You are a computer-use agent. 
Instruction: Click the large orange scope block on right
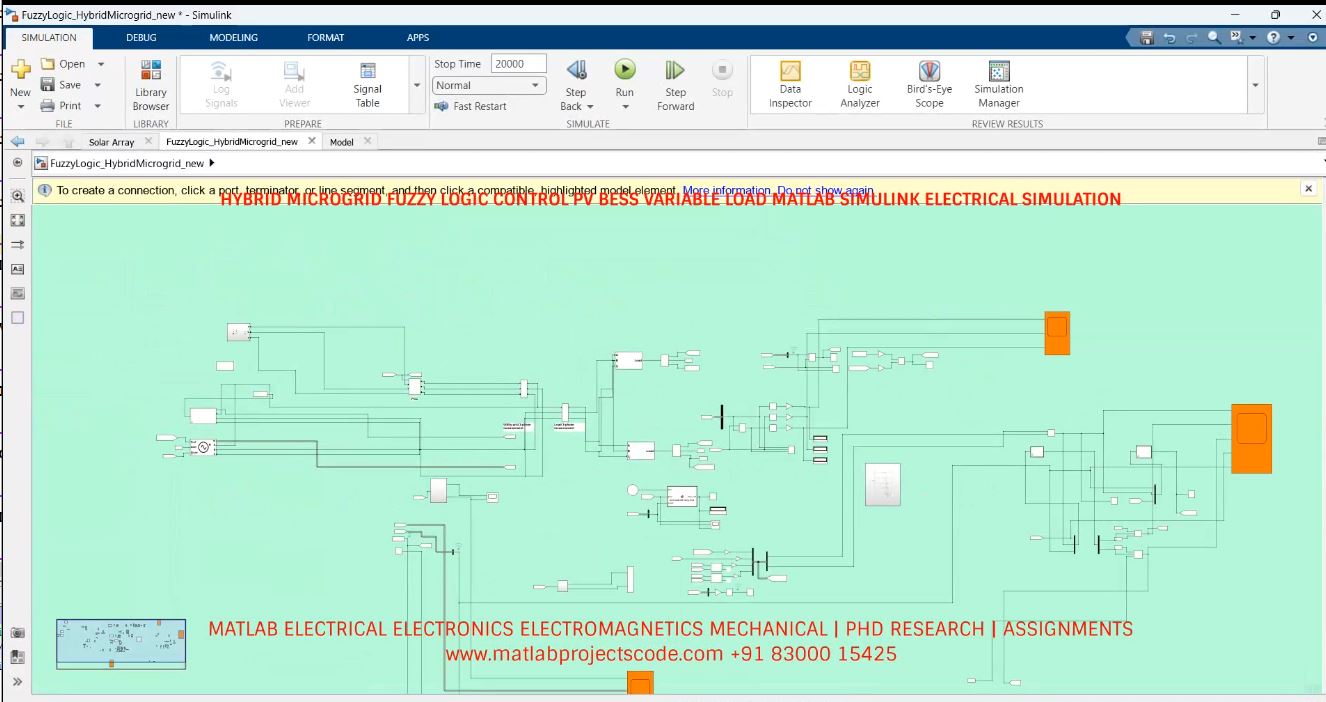click(1254, 437)
